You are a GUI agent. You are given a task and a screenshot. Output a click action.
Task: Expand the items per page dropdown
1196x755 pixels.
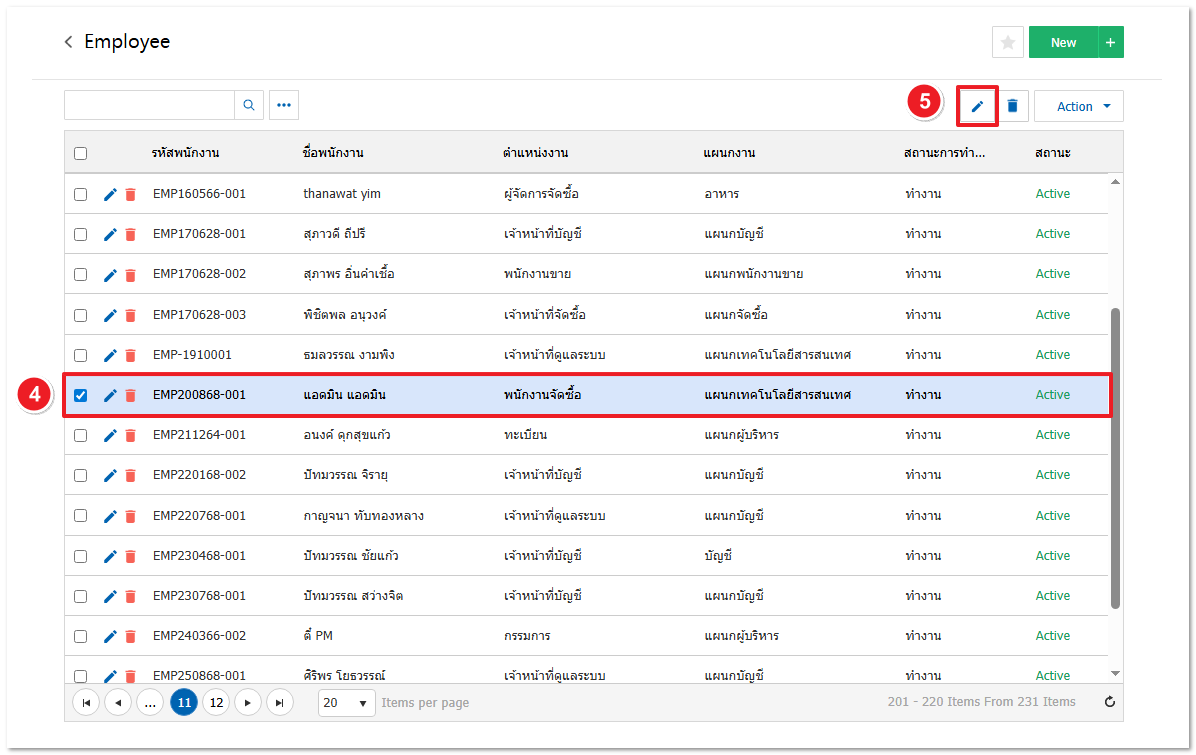click(x=347, y=703)
